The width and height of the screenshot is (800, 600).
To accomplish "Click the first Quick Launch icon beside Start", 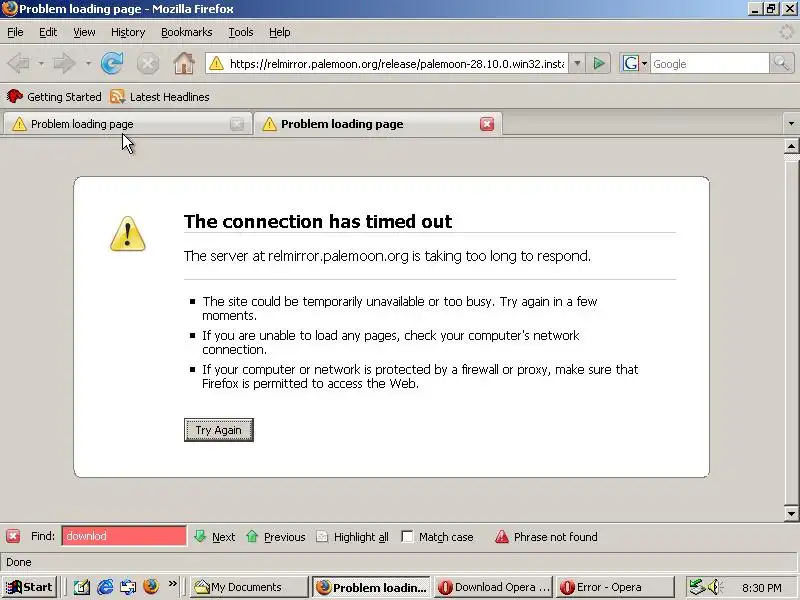I will tap(82, 587).
